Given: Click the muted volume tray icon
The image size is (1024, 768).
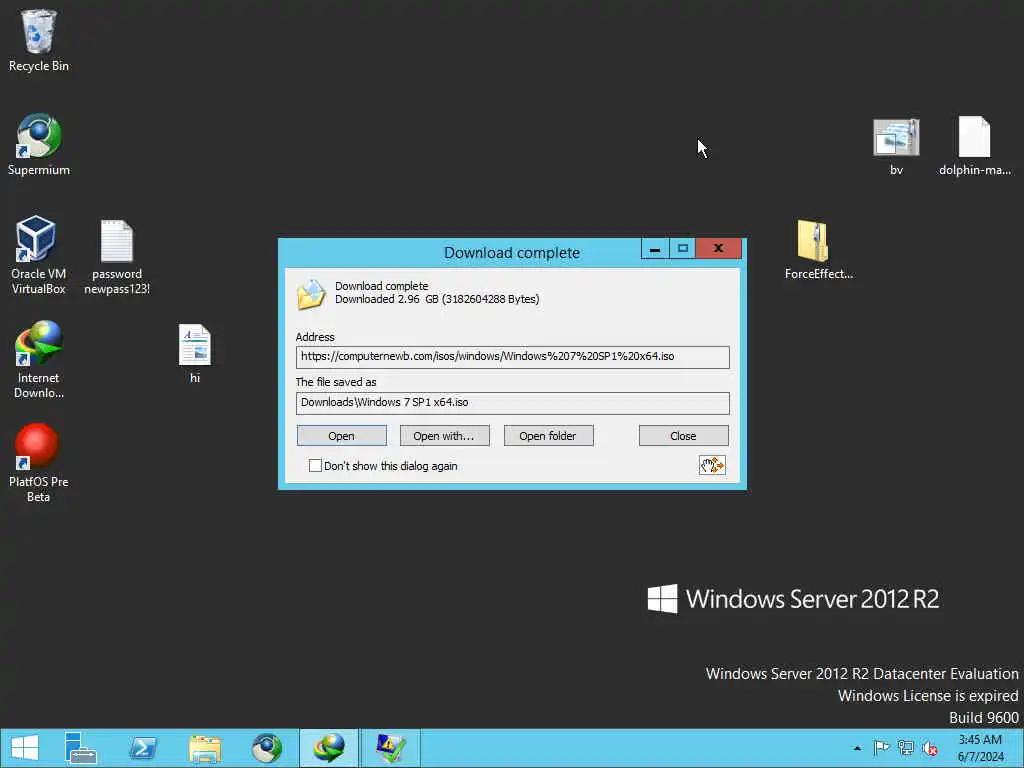Looking at the screenshot, I should 930,748.
